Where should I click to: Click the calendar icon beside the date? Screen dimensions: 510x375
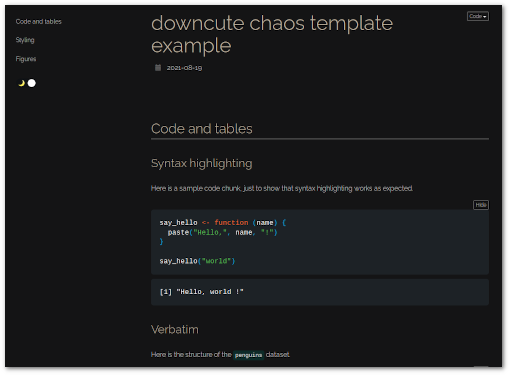coord(158,68)
